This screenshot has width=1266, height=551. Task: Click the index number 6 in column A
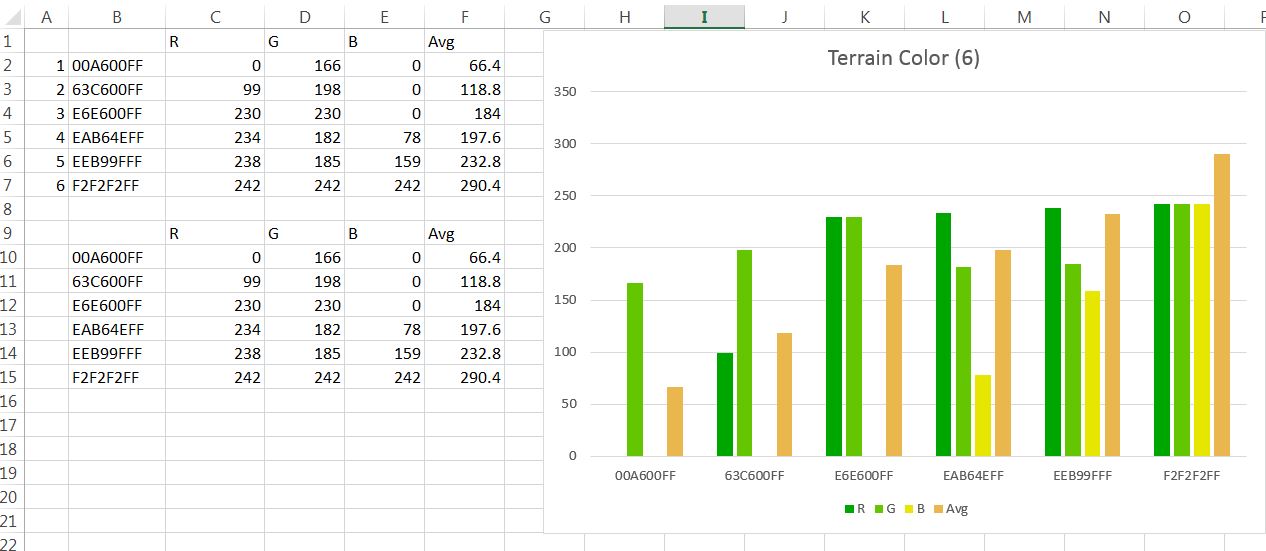tap(46, 185)
